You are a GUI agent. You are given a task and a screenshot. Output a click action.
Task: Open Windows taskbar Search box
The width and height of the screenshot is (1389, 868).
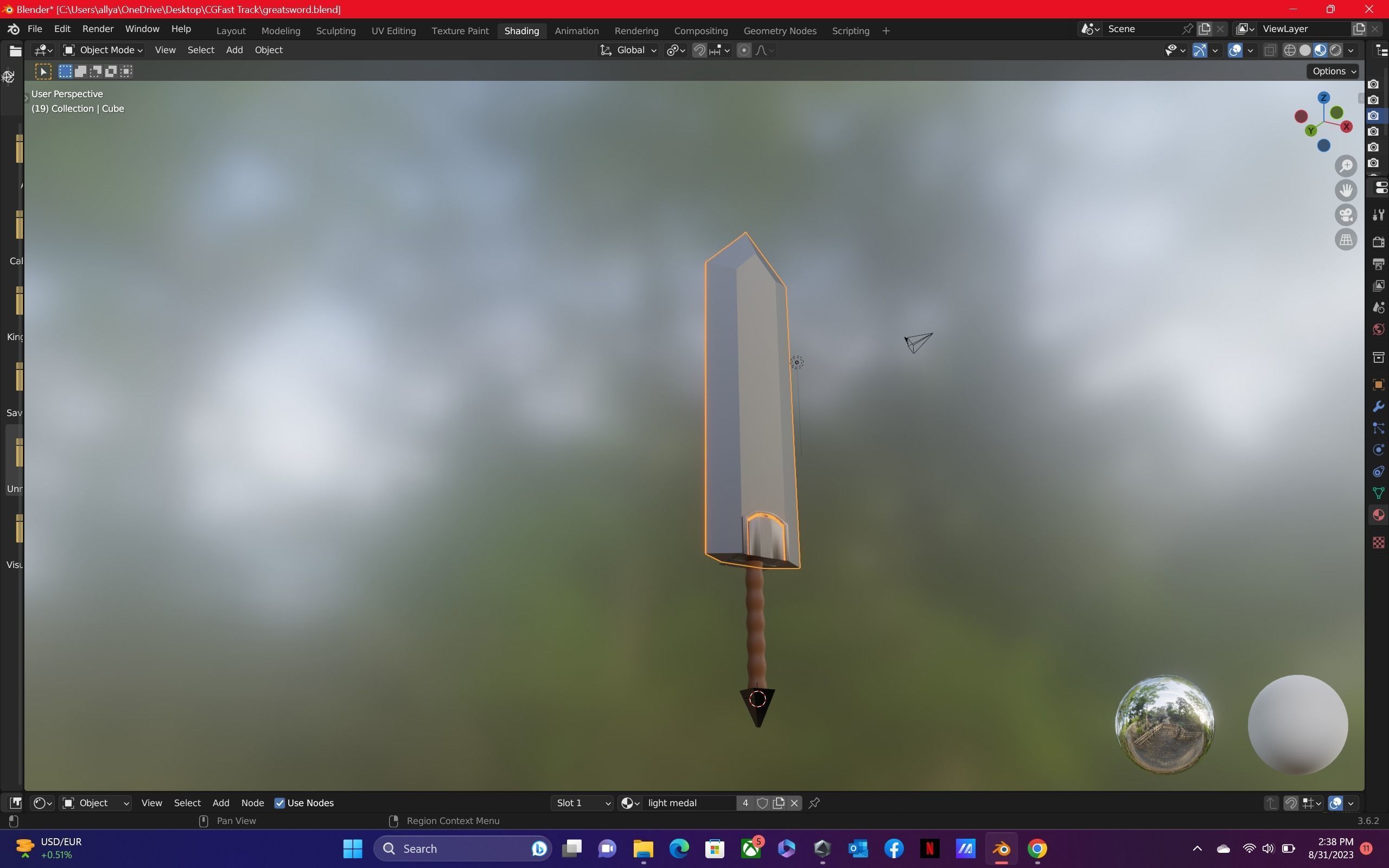[x=463, y=848]
